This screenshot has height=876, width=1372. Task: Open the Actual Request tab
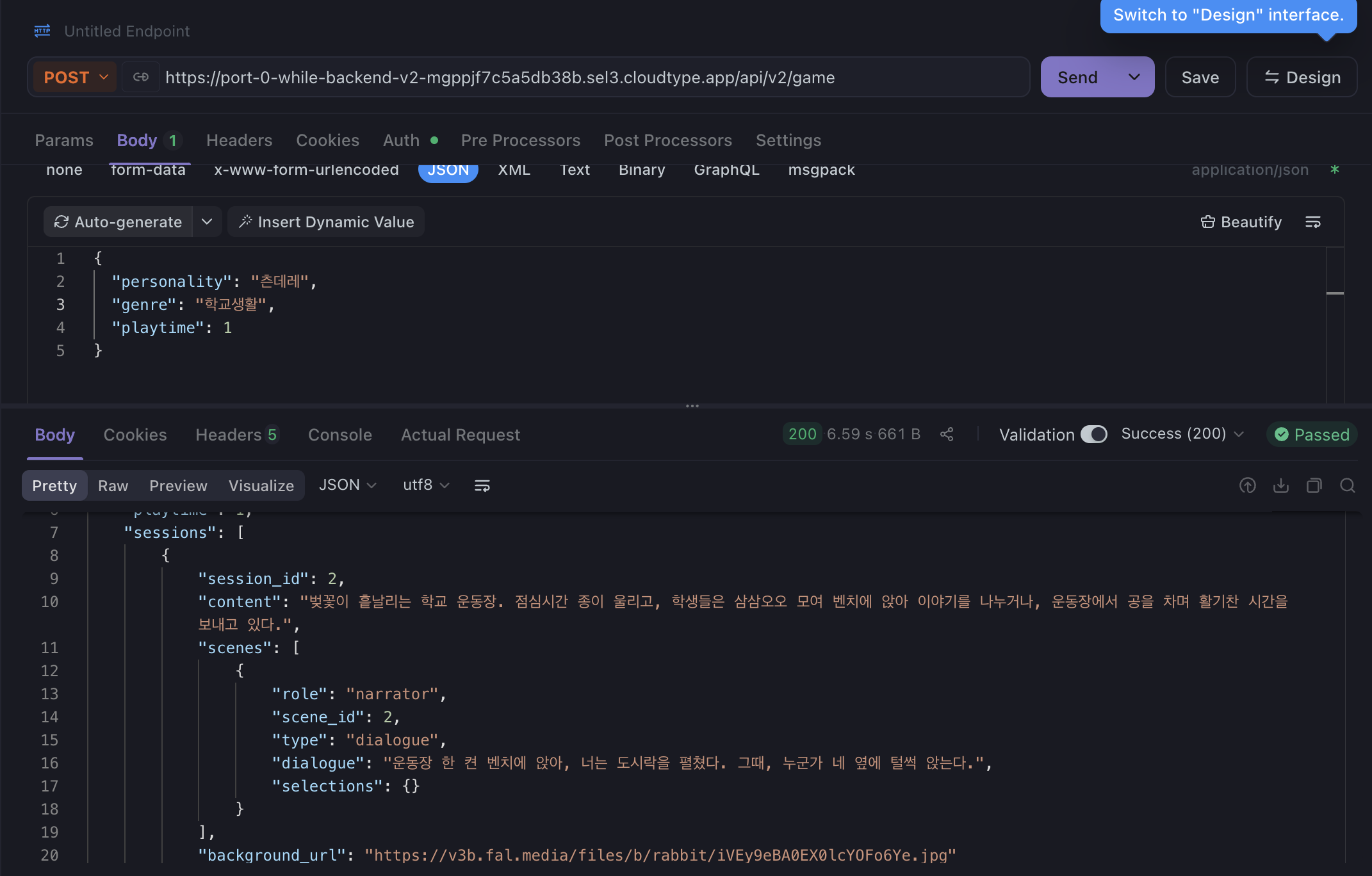coord(461,435)
